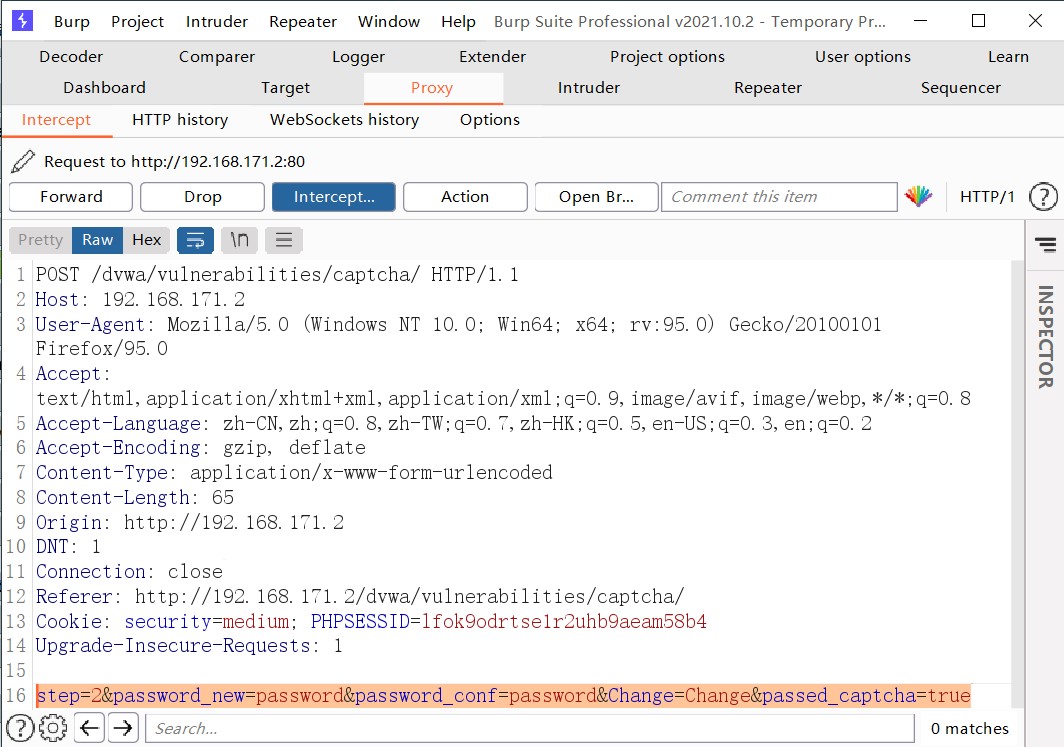
Task: Open the HTTP history sub-tab
Action: coord(180,119)
